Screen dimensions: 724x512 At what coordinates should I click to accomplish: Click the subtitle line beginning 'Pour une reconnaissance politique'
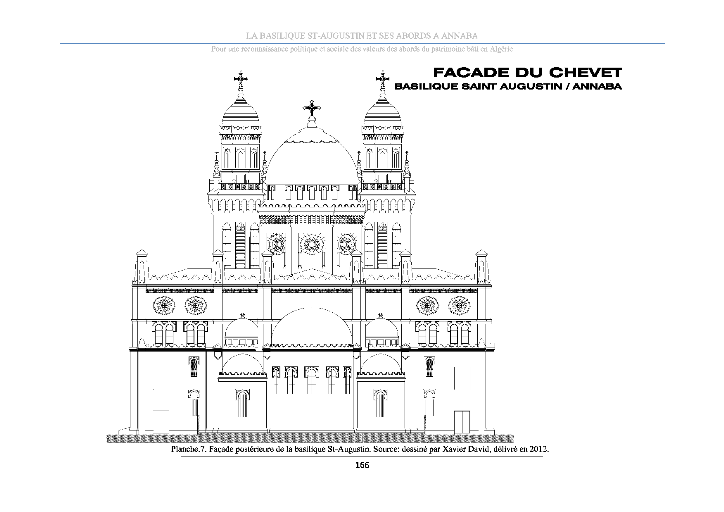click(x=362, y=49)
